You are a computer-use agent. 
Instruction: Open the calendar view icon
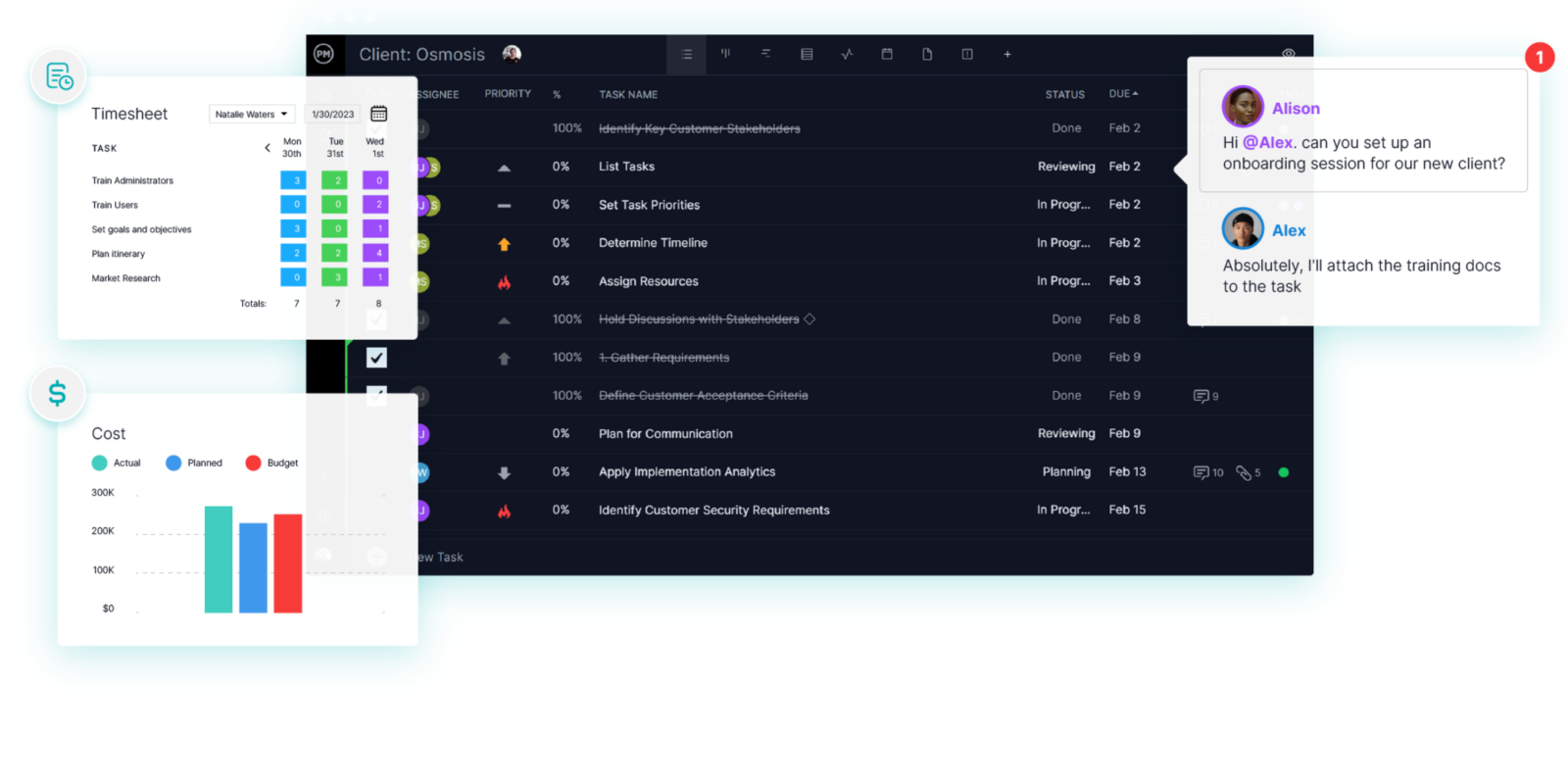(887, 54)
